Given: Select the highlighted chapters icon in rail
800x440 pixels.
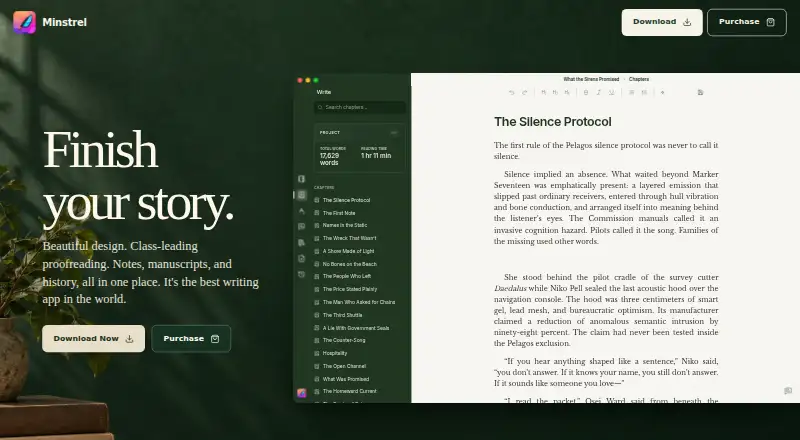Looking at the screenshot, I should (x=302, y=195).
